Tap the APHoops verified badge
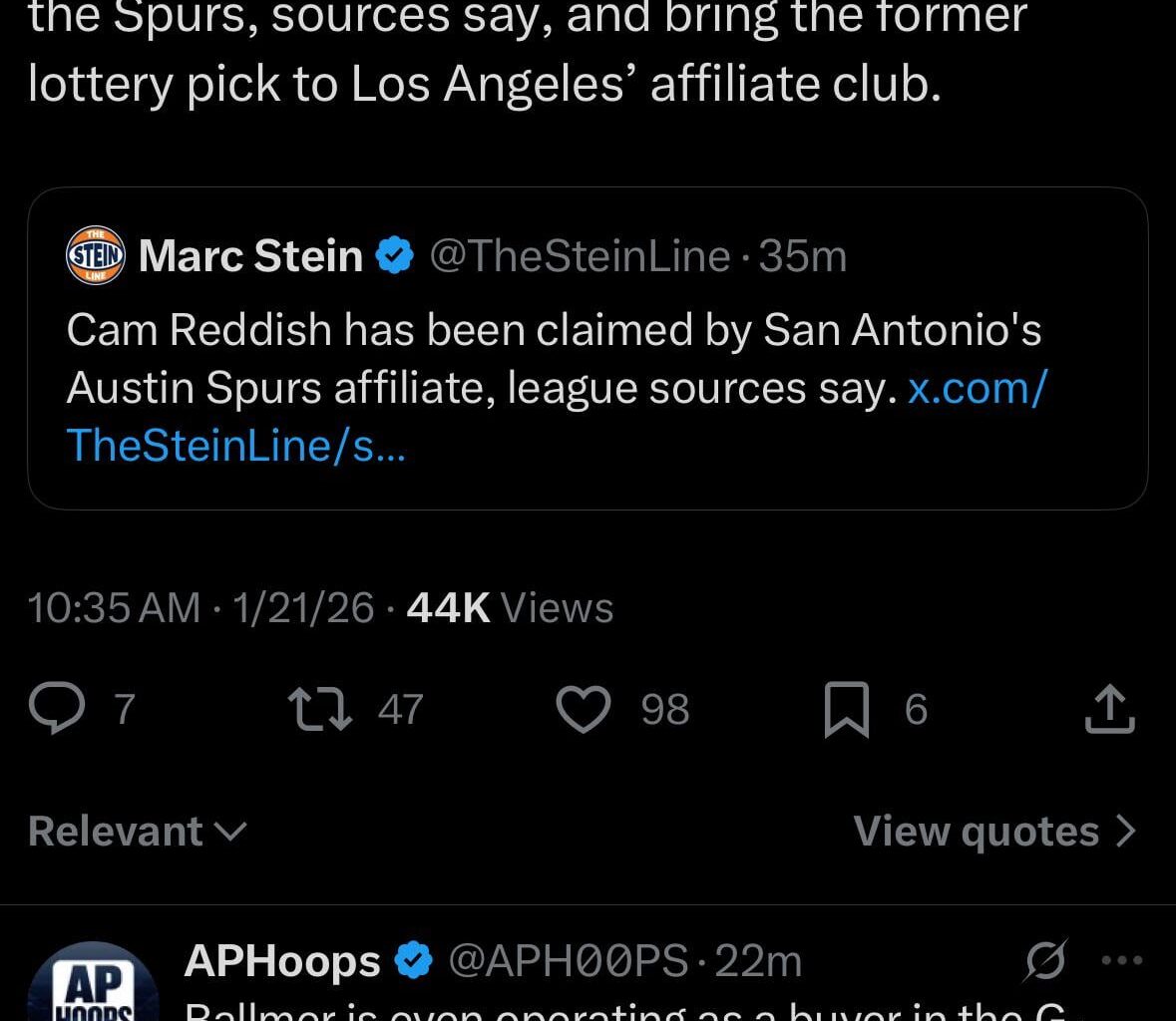 pyautogui.click(x=414, y=961)
